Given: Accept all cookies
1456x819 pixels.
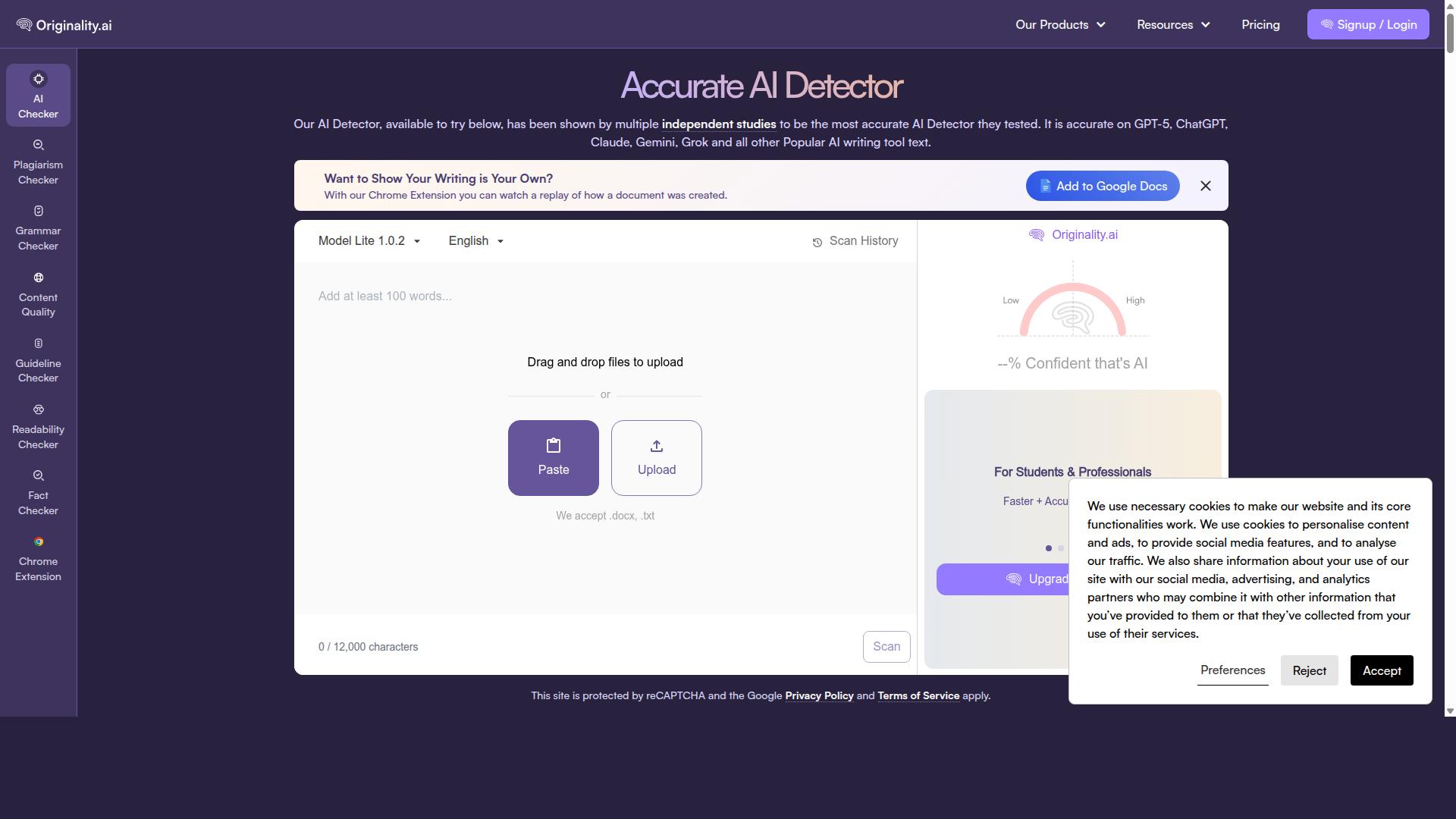Looking at the screenshot, I should pyautogui.click(x=1382, y=670).
